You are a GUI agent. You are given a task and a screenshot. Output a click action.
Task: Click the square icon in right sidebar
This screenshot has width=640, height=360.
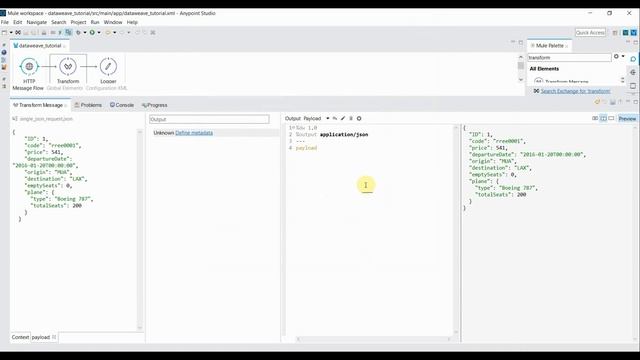pos(633,86)
